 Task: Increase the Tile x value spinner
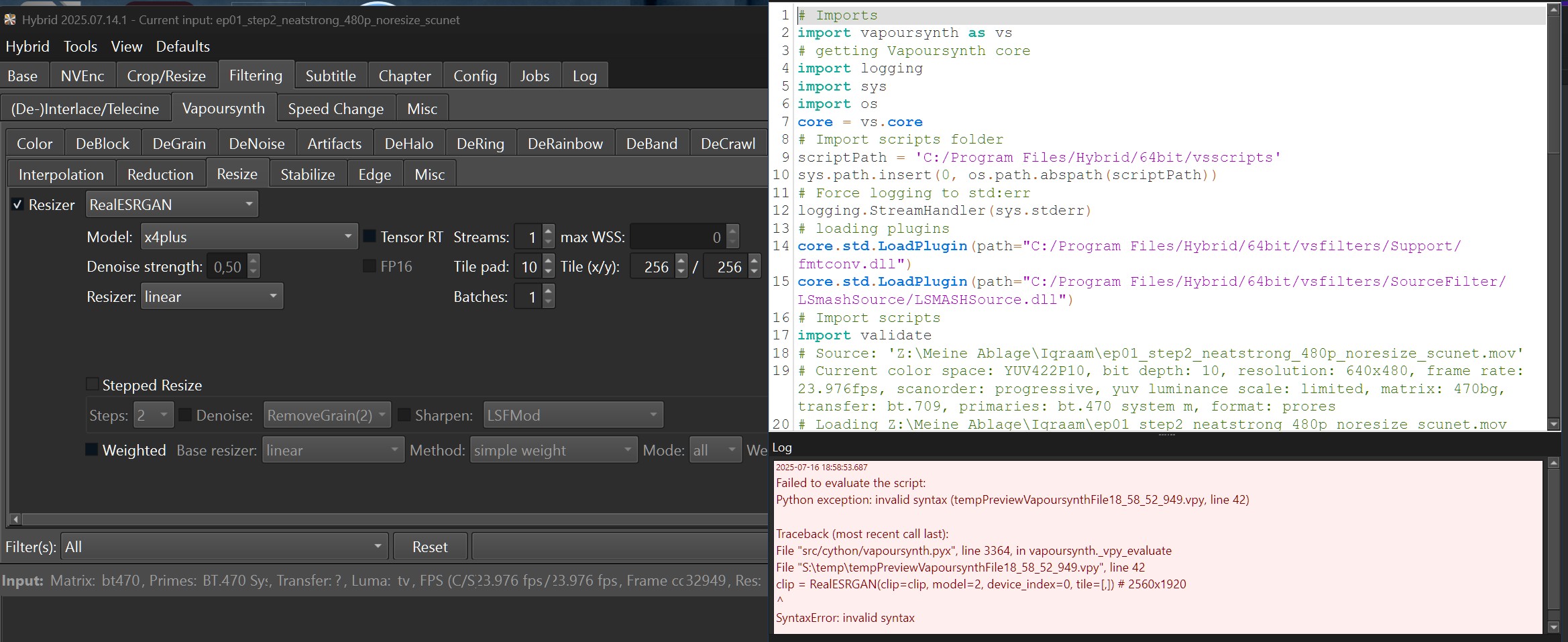click(681, 262)
